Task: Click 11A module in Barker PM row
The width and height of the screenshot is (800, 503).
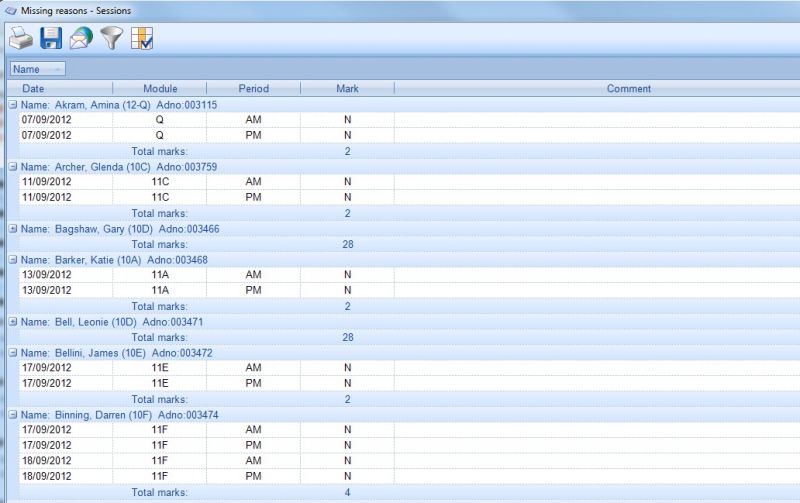Action: pos(160,290)
